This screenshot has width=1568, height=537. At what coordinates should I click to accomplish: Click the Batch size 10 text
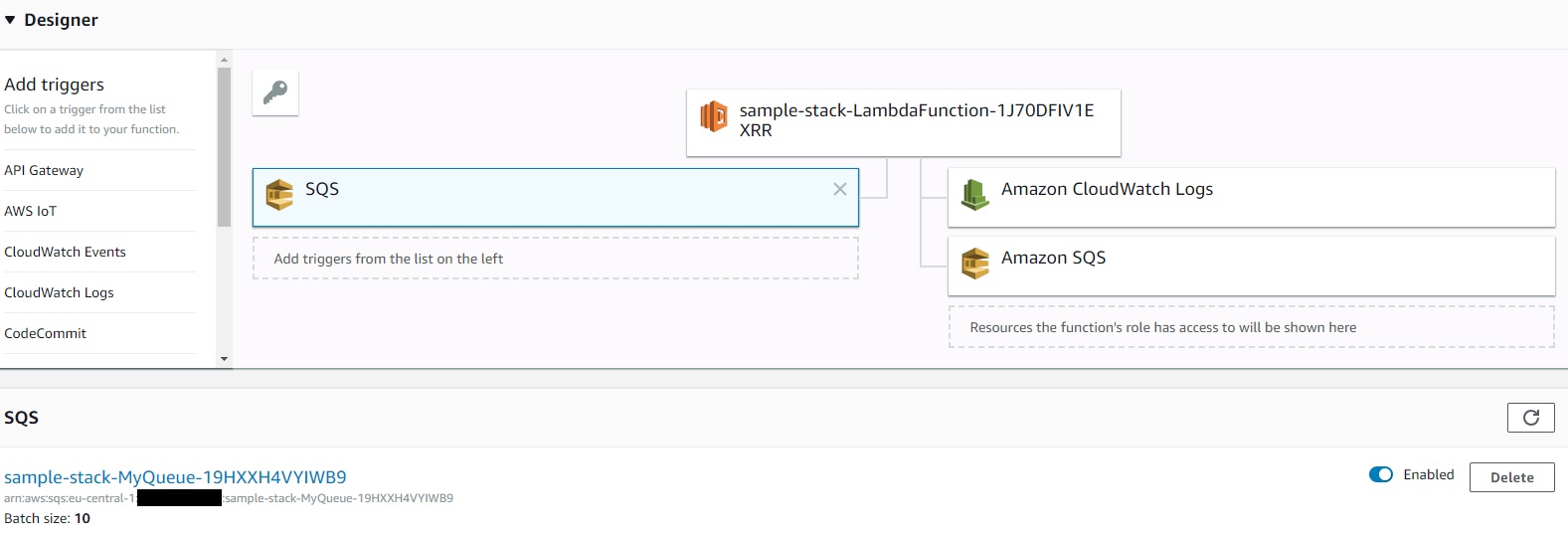47,518
